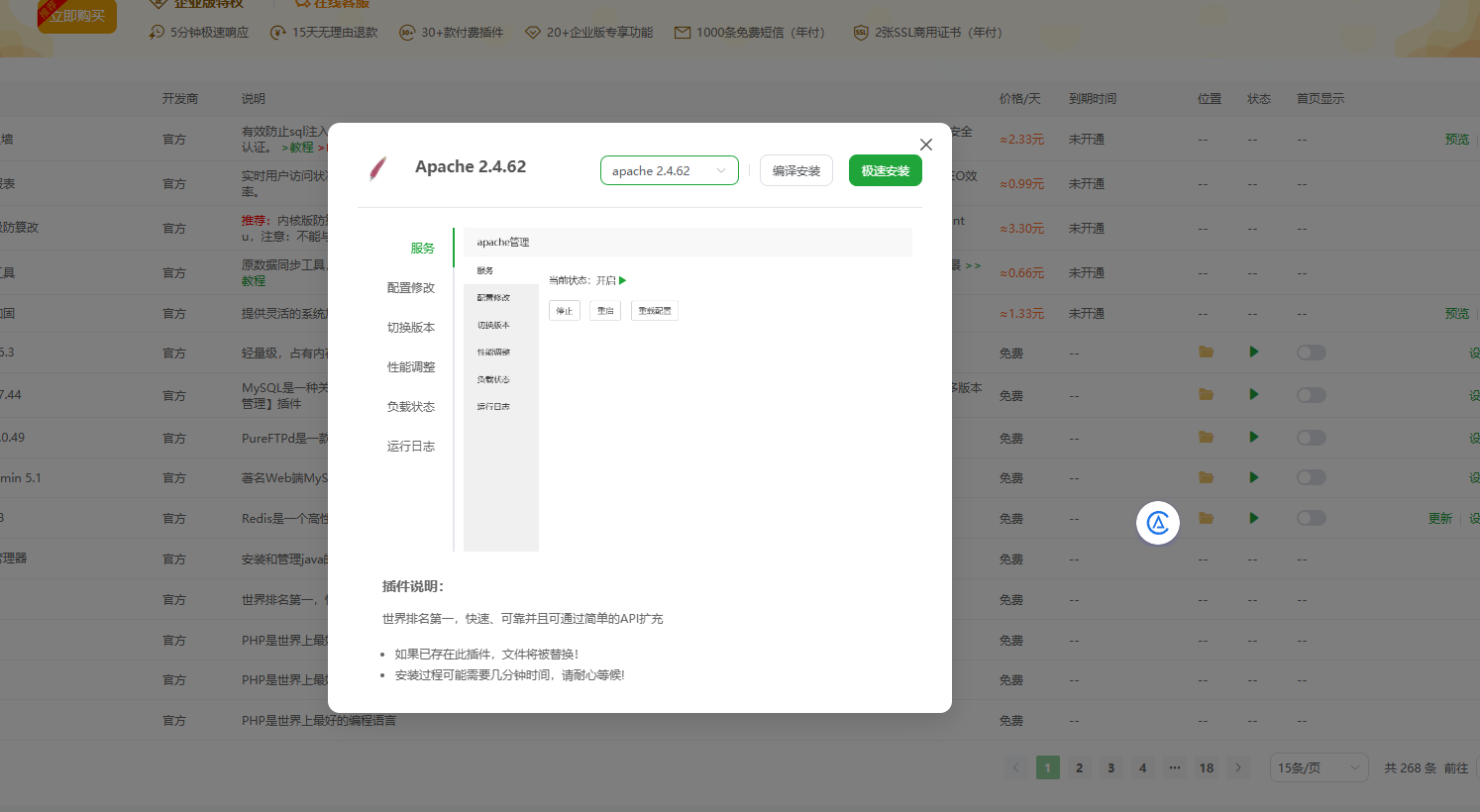Click the 更新 link in the Redis row
Screen dimensions: 1480x812
coord(1440,519)
